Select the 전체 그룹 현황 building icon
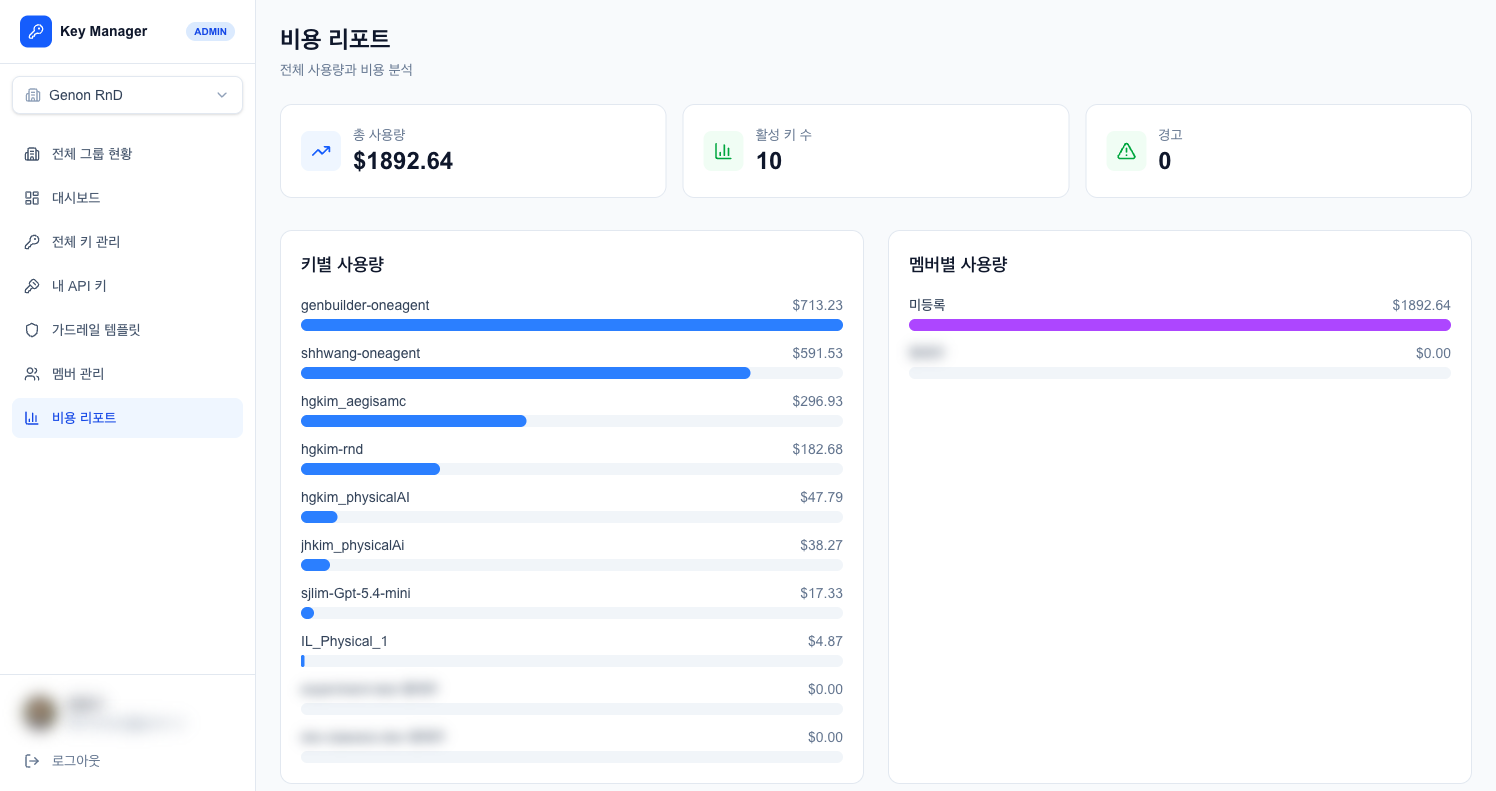The width and height of the screenshot is (1496, 791). pos(33,153)
